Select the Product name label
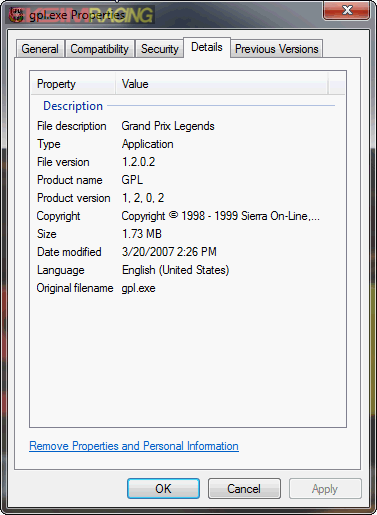This screenshot has height=515, width=377. pyautogui.click(x=70, y=180)
